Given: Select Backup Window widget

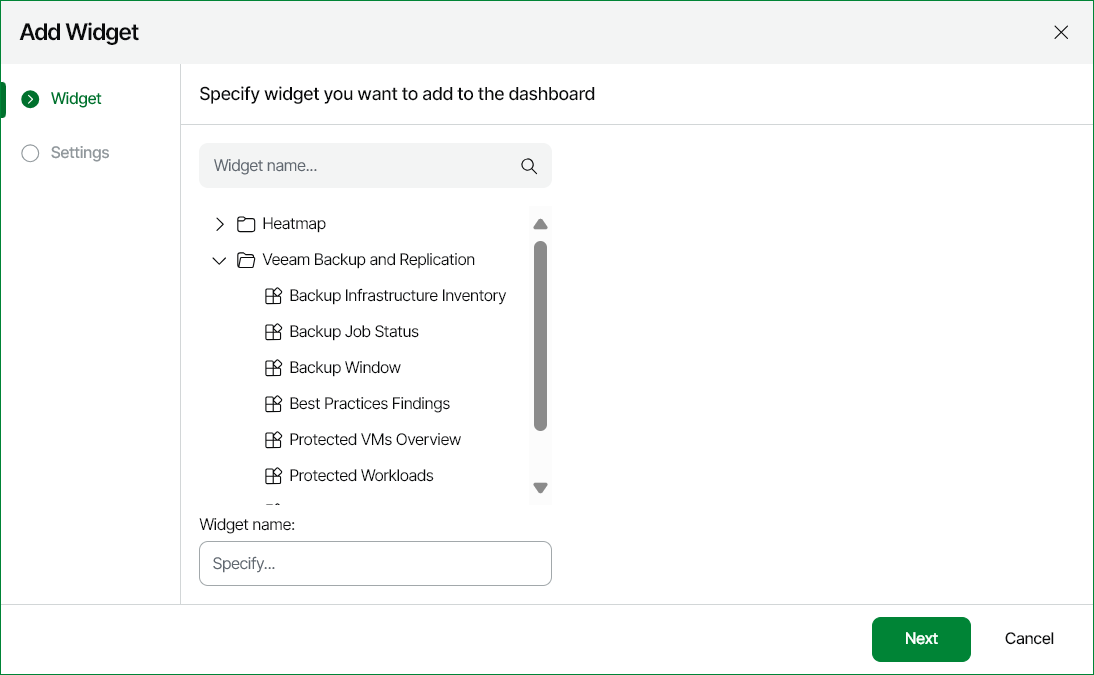Looking at the screenshot, I should point(345,368).
